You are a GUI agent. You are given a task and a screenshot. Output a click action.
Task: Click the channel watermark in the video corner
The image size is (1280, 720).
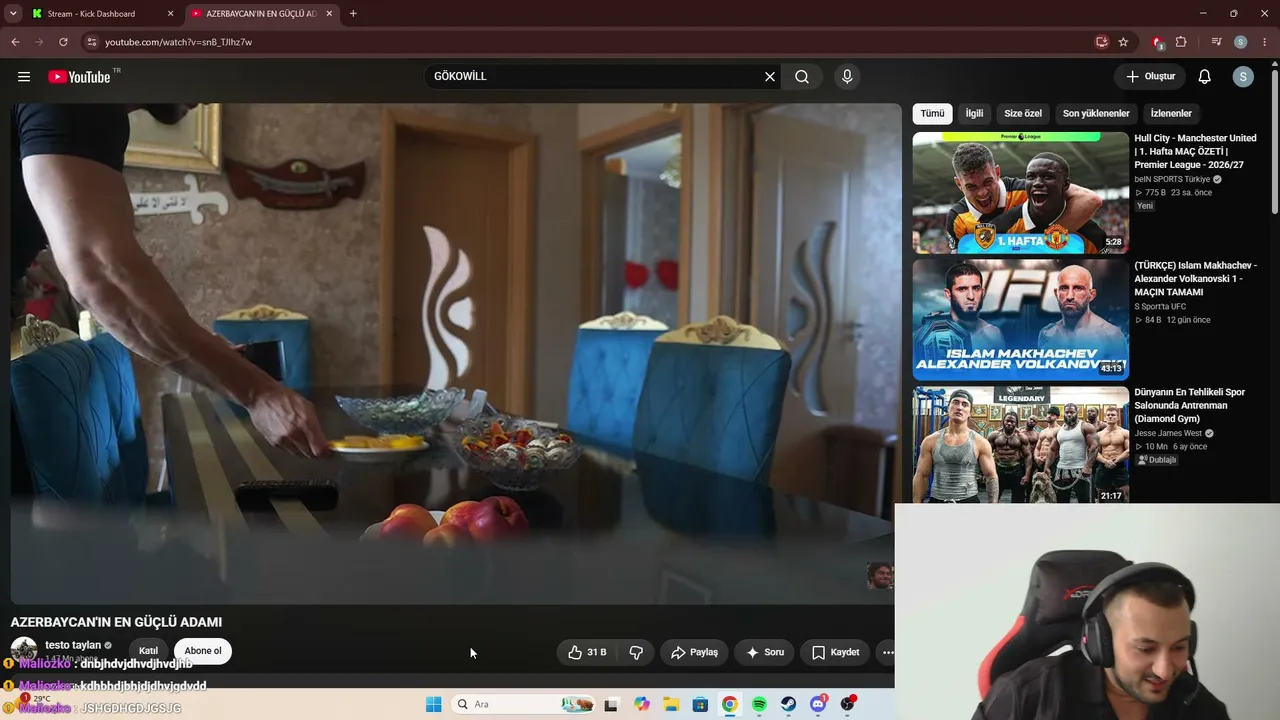click(880, 575)
